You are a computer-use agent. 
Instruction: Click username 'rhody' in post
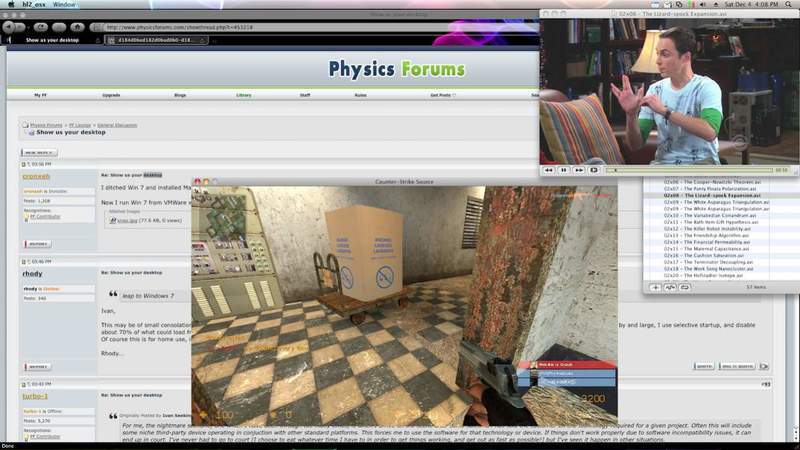pos(32,274)
